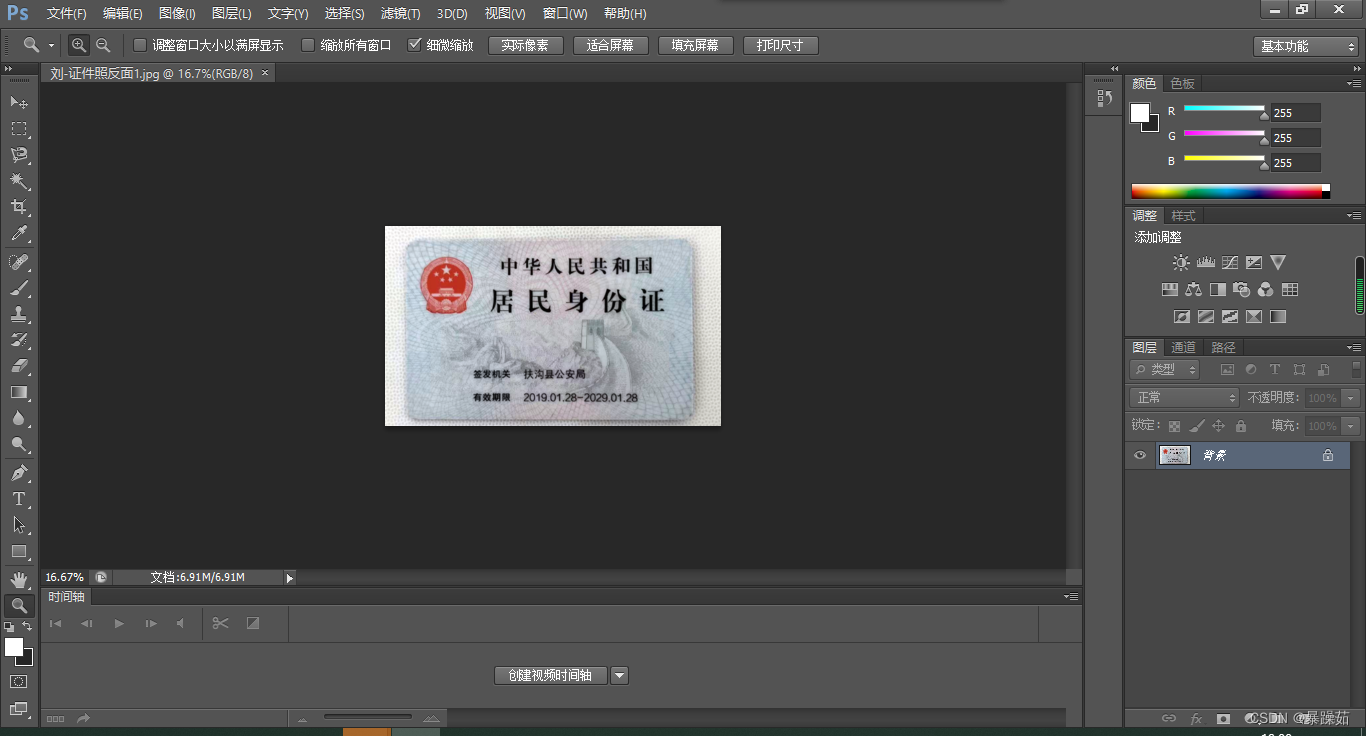
Task: Select the History Brush tool
Action: pos(19,340)
